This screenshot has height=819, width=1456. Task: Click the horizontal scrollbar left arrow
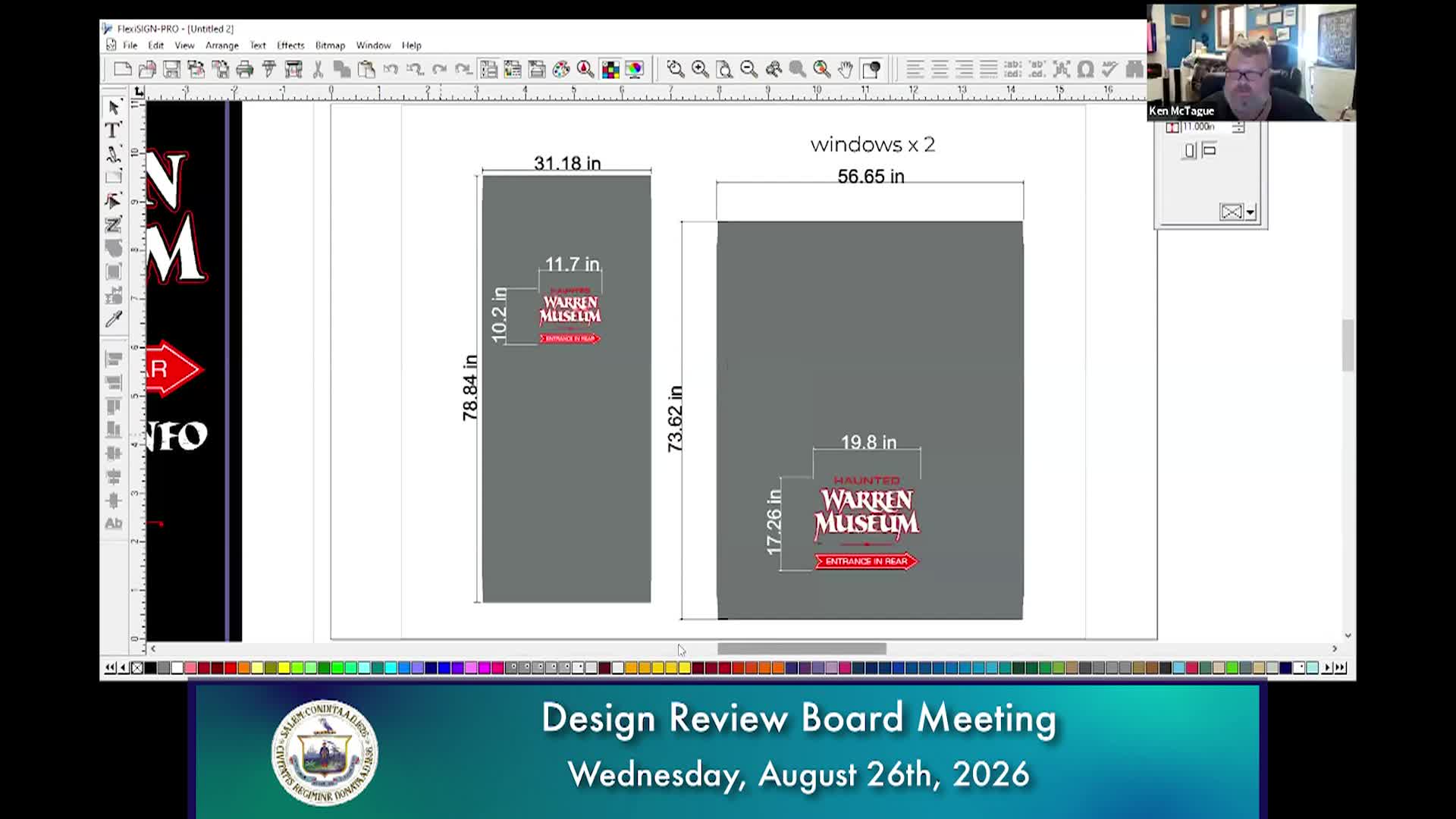click(153, 649)
